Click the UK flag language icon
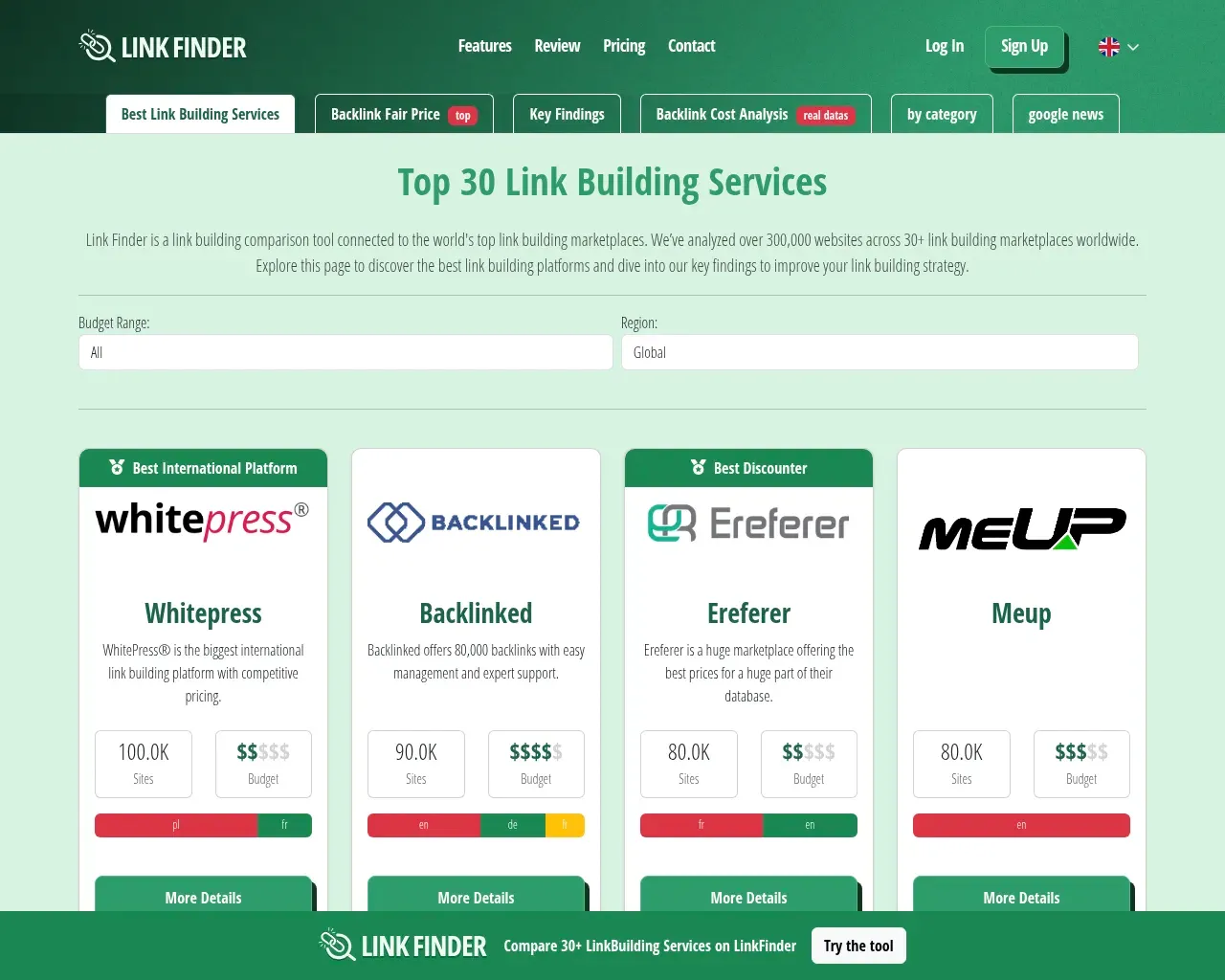 tap(1109, 47)
